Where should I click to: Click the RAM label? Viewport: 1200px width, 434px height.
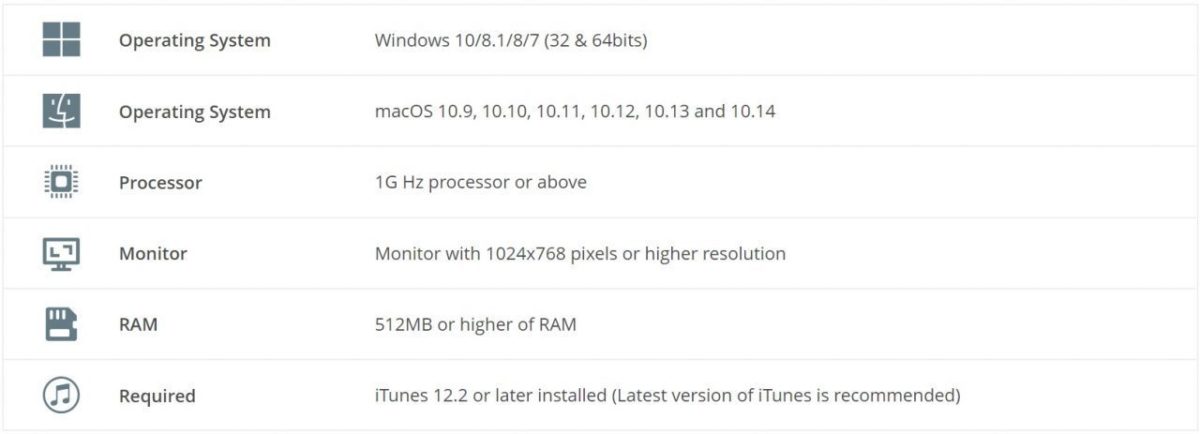pos(138,325)
